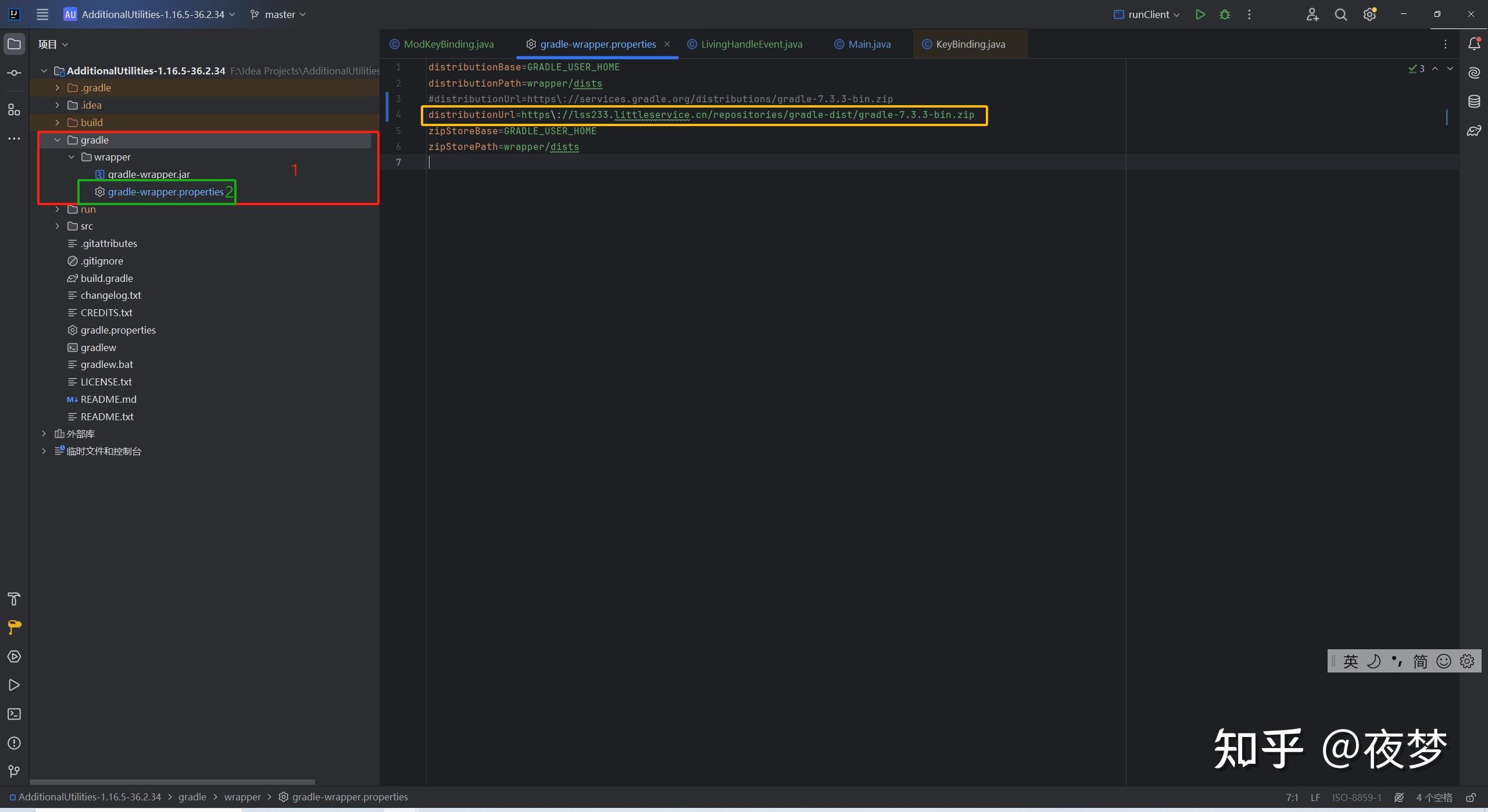
Task: Expand 外部库 node
Action: point(44,434)
